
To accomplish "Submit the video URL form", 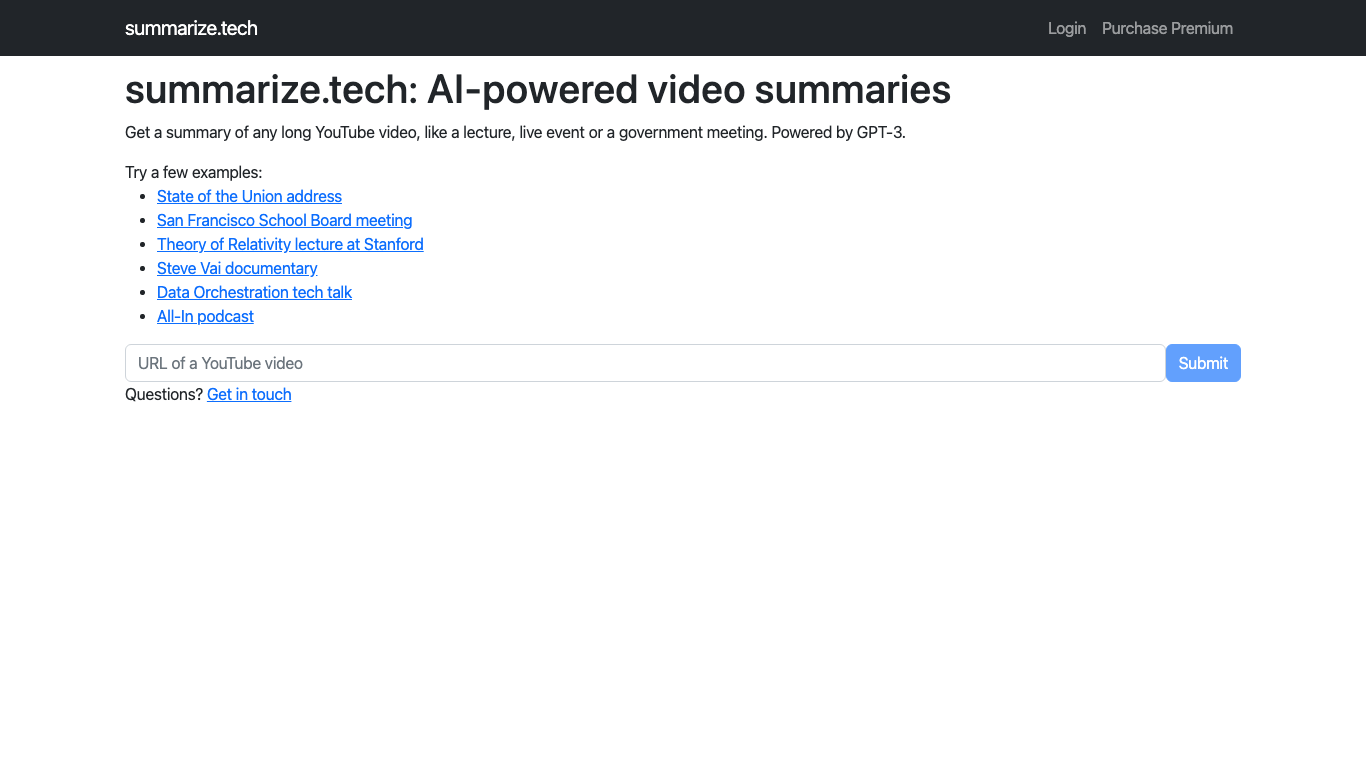I will point(1203,363).
